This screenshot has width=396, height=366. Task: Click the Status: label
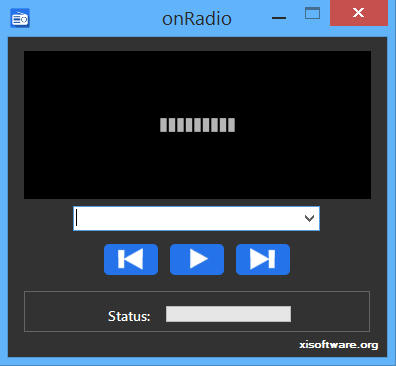coord(129,316)
